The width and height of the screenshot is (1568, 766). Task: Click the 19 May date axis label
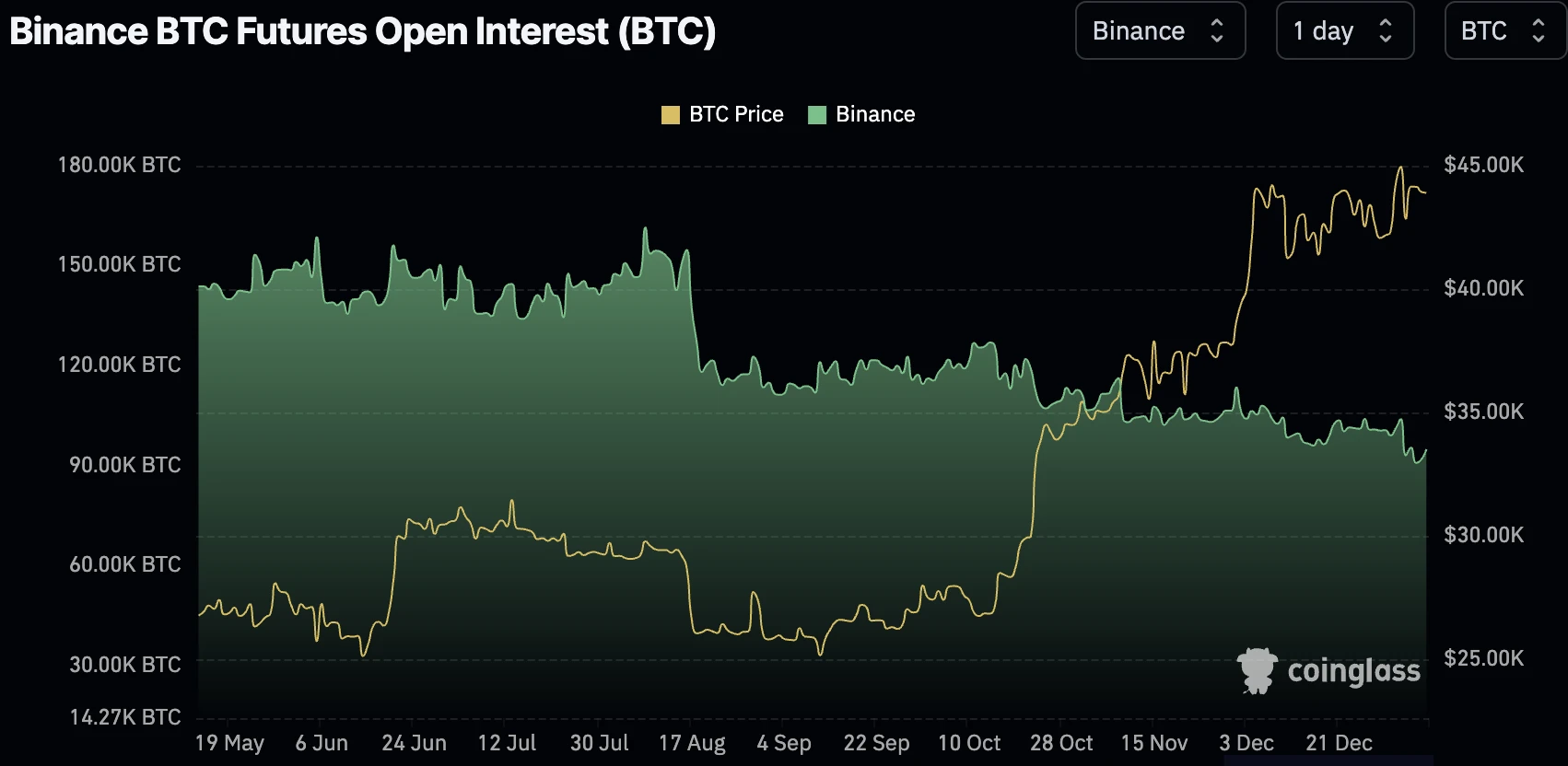click(x=229, y=743)
